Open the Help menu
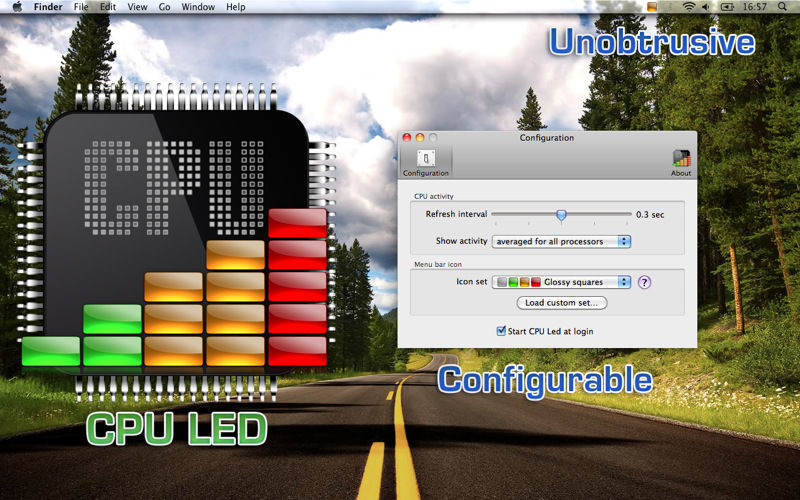 point(236,7)
